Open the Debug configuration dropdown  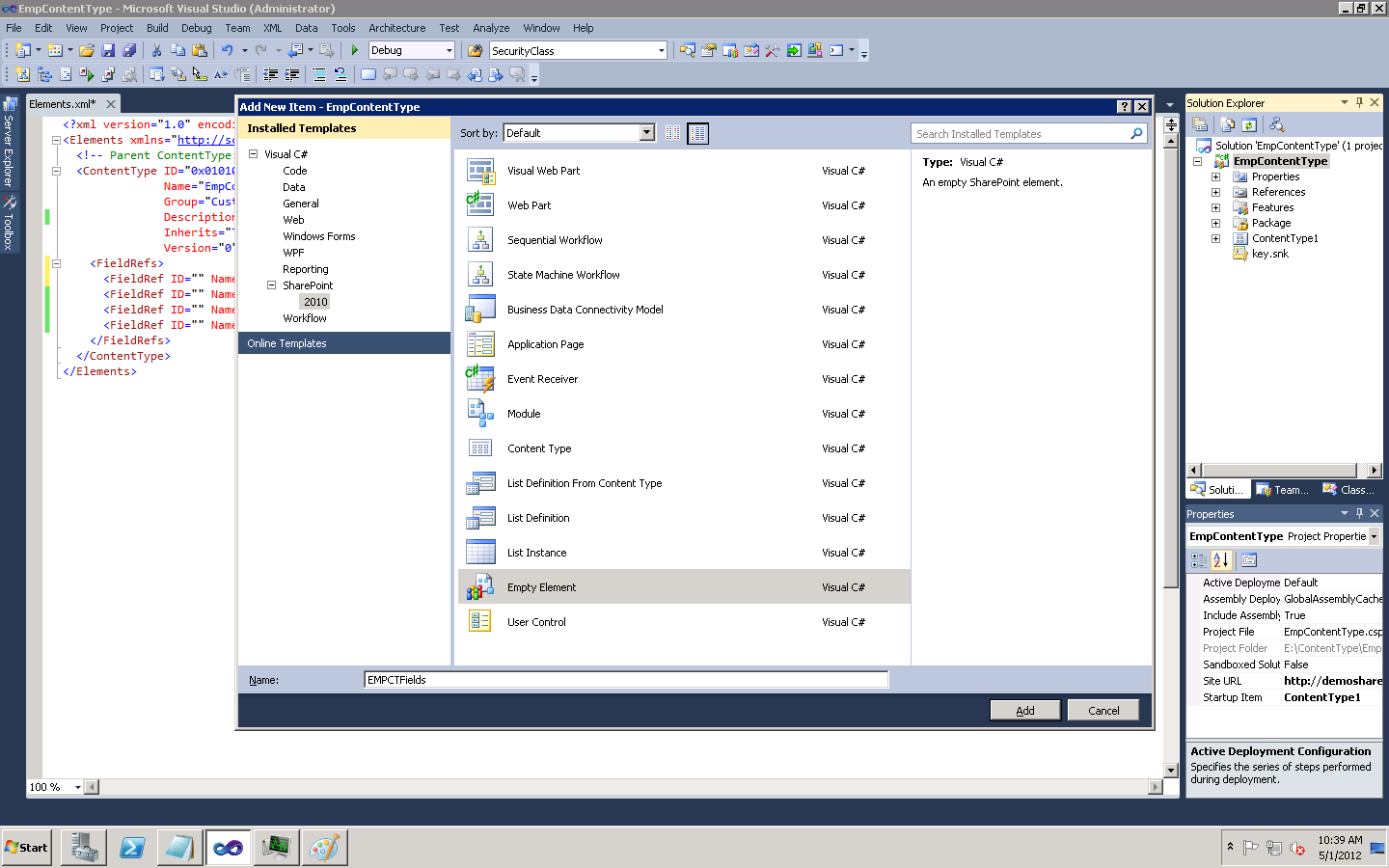click(449, 50)
